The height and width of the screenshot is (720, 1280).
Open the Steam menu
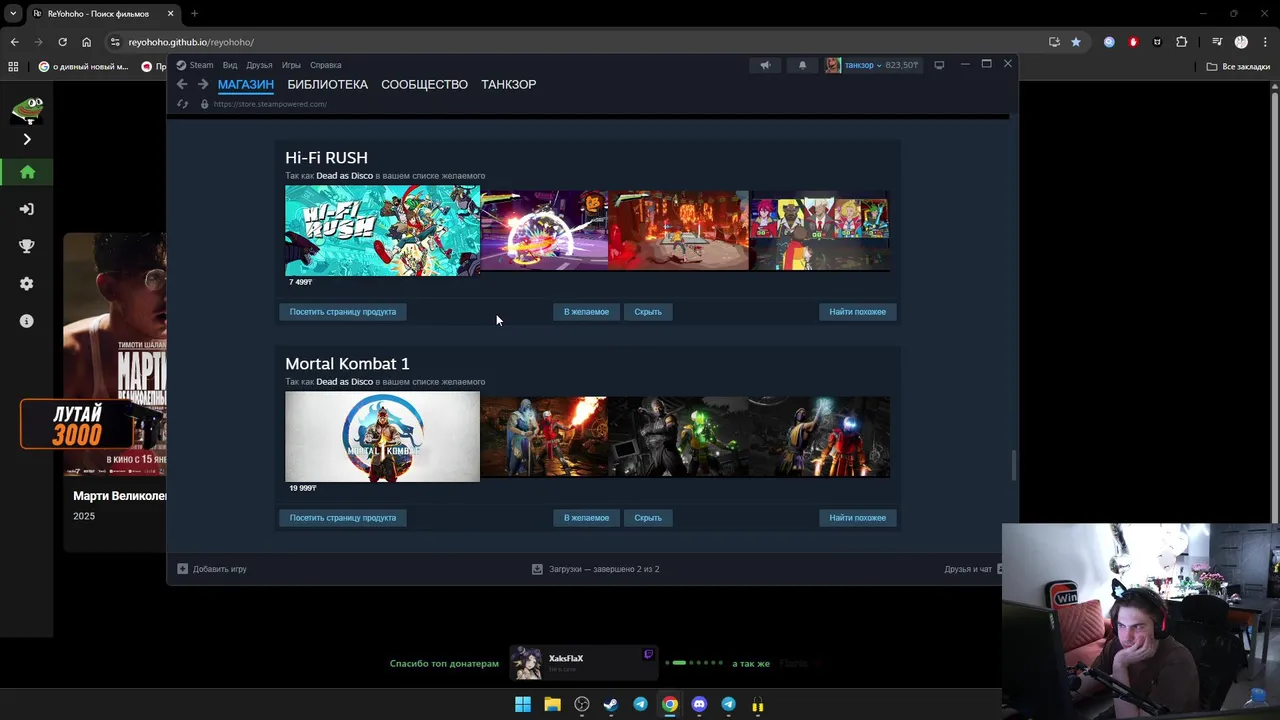[201, 65]
